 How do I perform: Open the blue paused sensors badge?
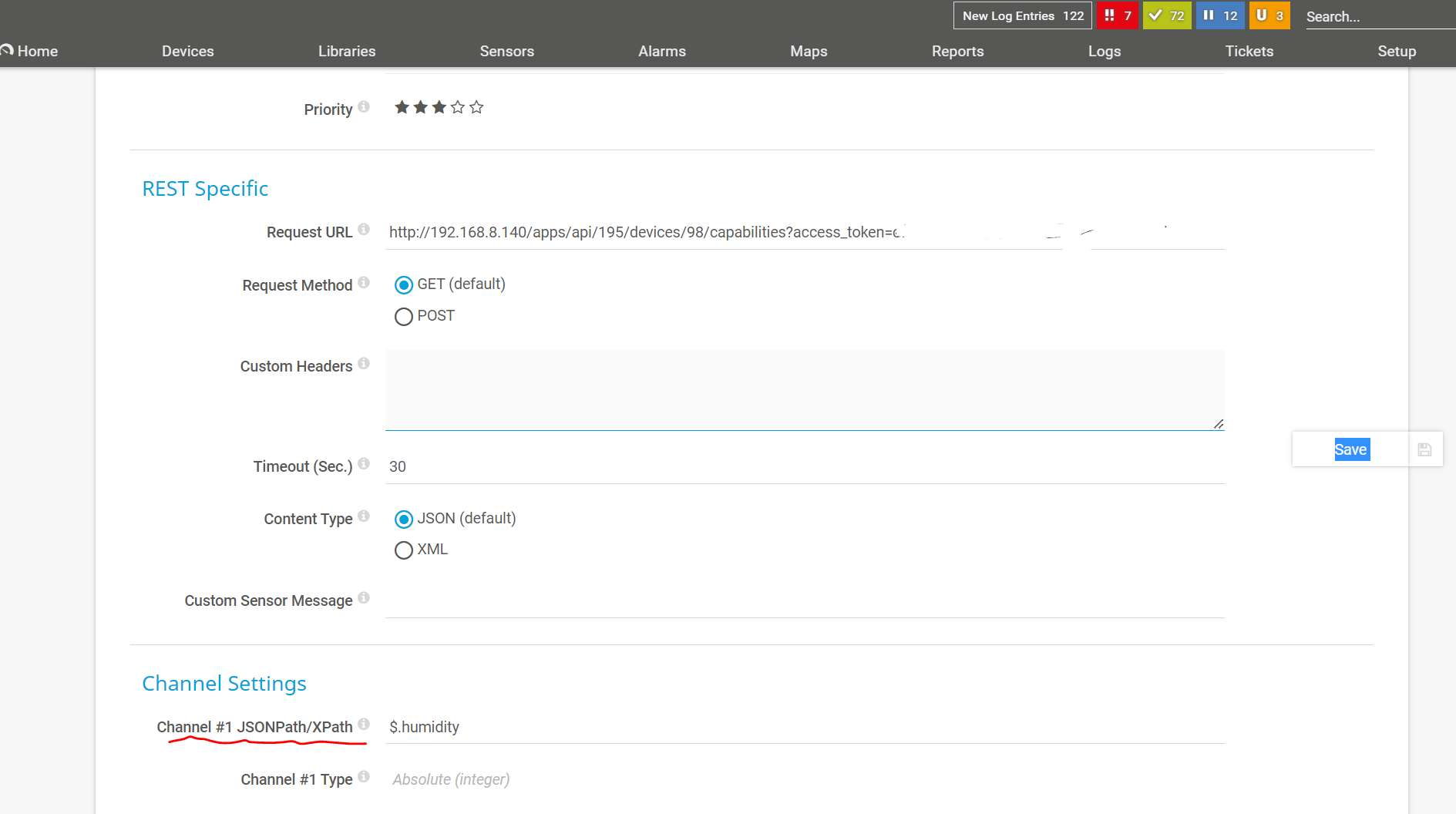point(1219,15)
